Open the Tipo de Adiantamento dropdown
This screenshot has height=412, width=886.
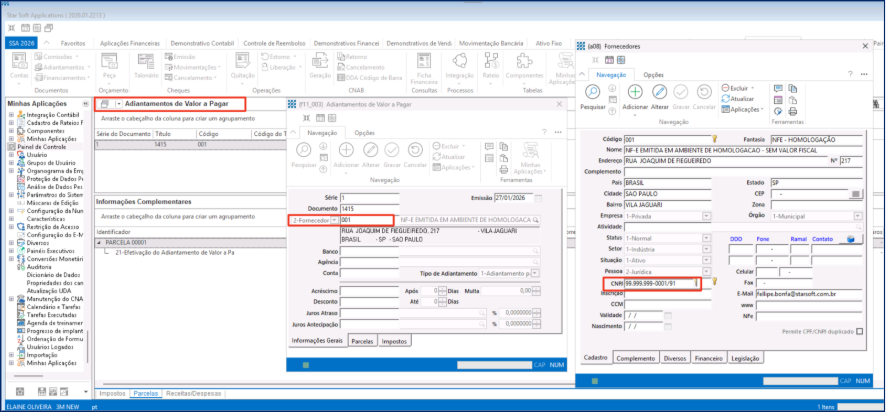pyautogui.click(x=537, y=272)
